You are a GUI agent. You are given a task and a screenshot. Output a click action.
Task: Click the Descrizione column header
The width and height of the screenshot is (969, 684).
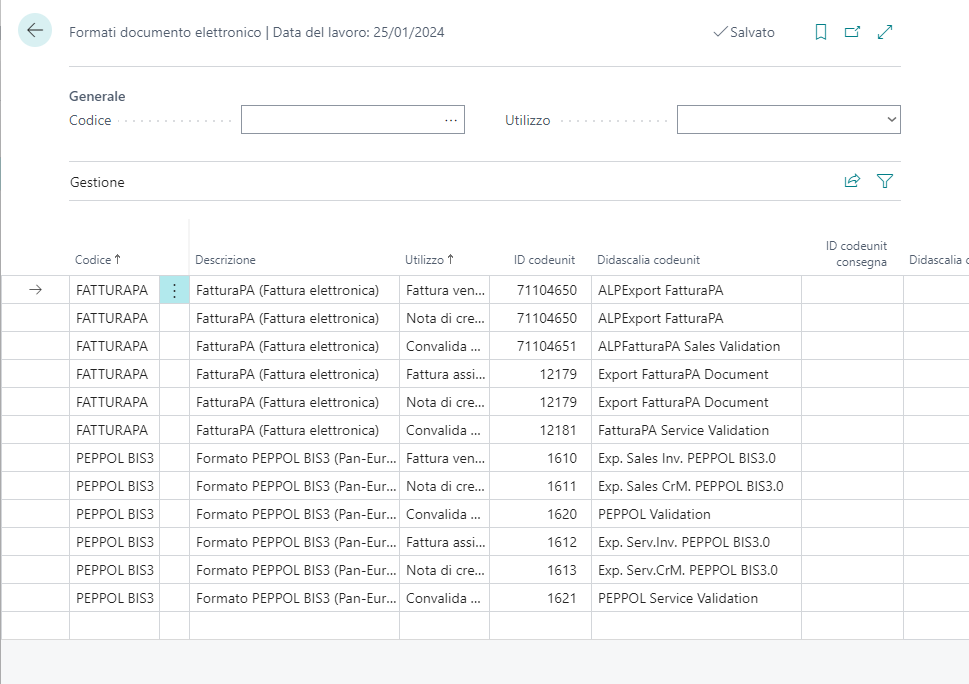click(x=225, y=260)
